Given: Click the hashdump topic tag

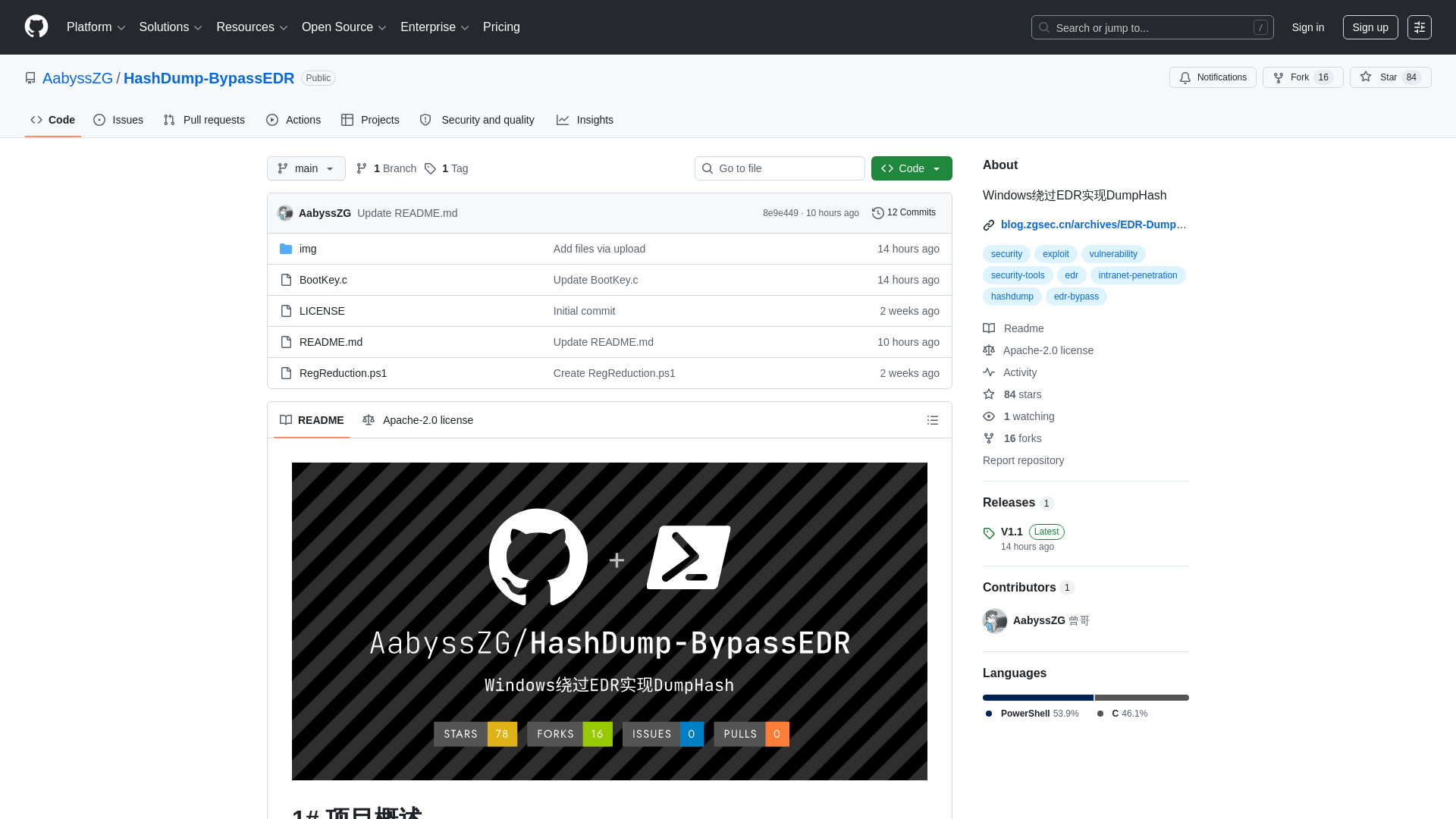Looking at the screenshot, I should click(1012, 297).
